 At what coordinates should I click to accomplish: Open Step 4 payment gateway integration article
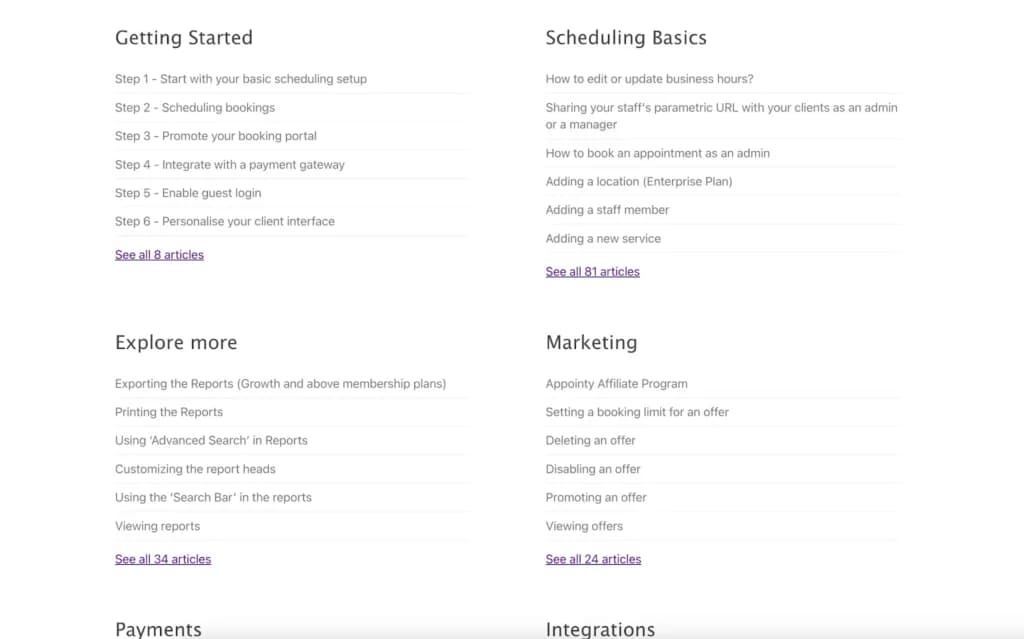(229, 165)
